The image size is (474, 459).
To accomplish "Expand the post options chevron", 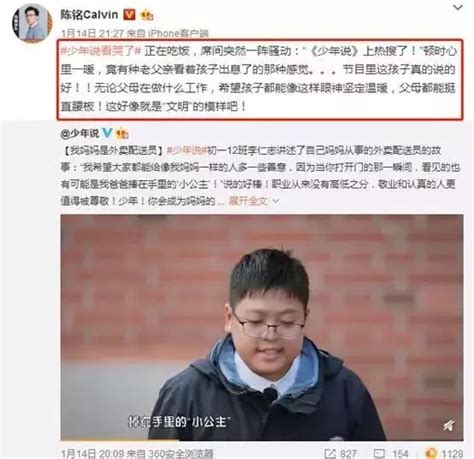I will point(458,7).
